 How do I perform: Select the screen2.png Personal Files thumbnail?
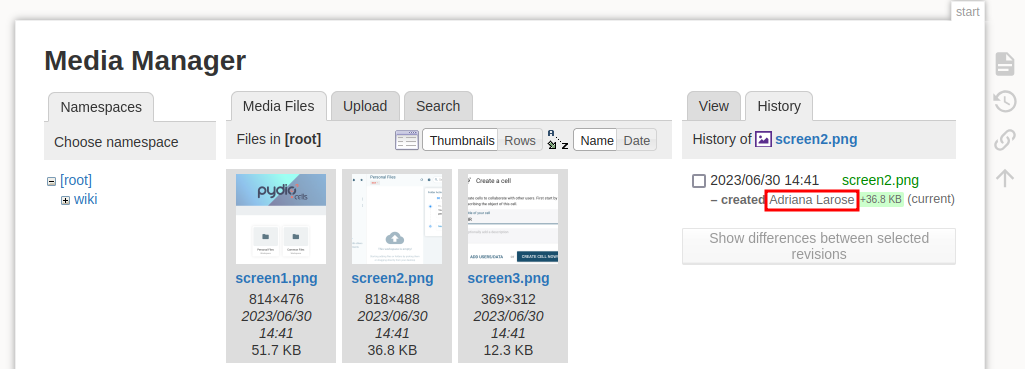click(397, 219)
